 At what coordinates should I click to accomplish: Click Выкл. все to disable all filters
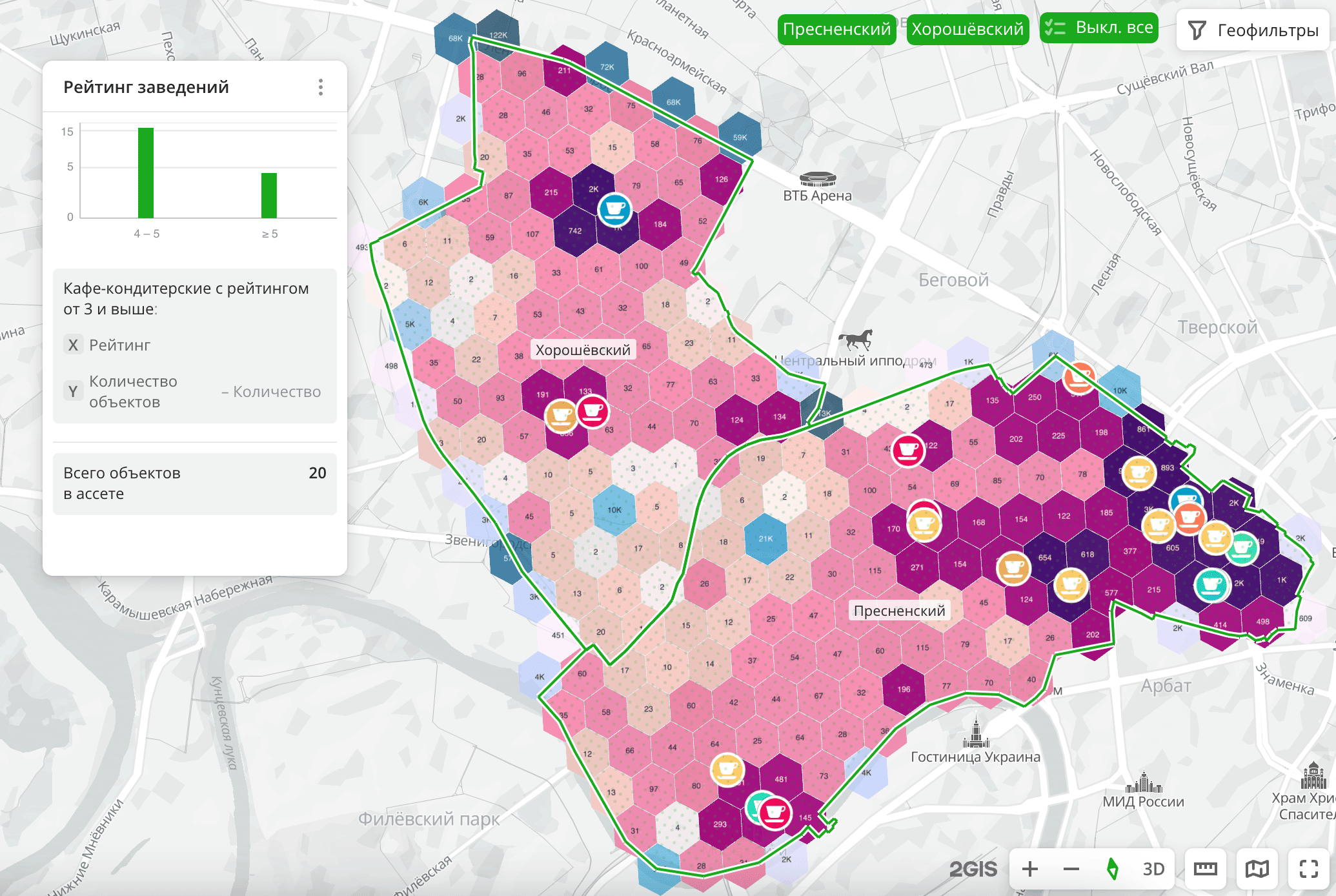pos(1098,28)
